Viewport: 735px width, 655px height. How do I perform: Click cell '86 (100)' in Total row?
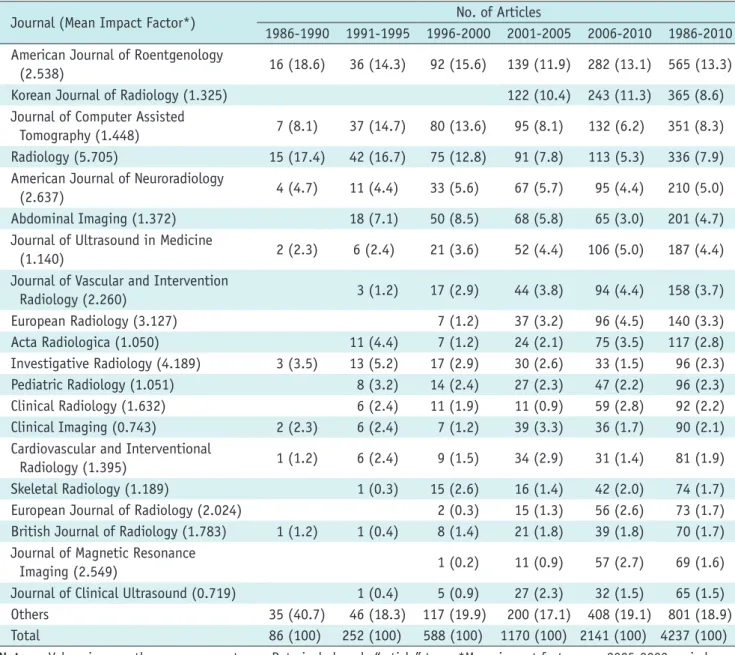(295, 636)
